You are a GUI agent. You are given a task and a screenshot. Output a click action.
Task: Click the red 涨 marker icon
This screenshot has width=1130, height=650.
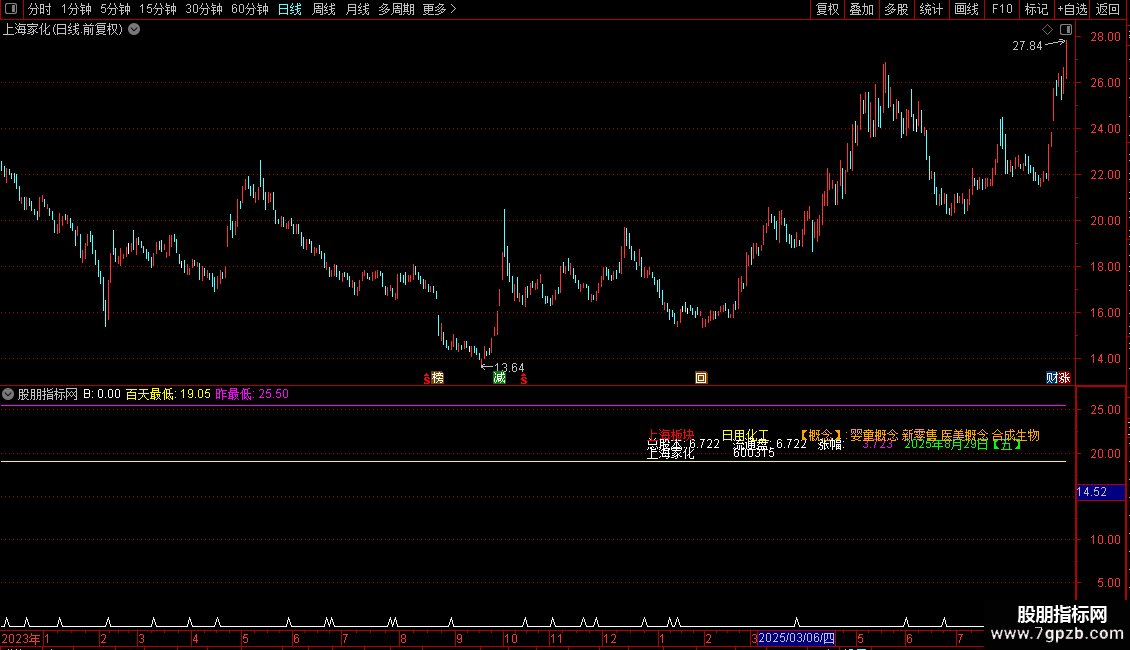(x=1064, y=378)
